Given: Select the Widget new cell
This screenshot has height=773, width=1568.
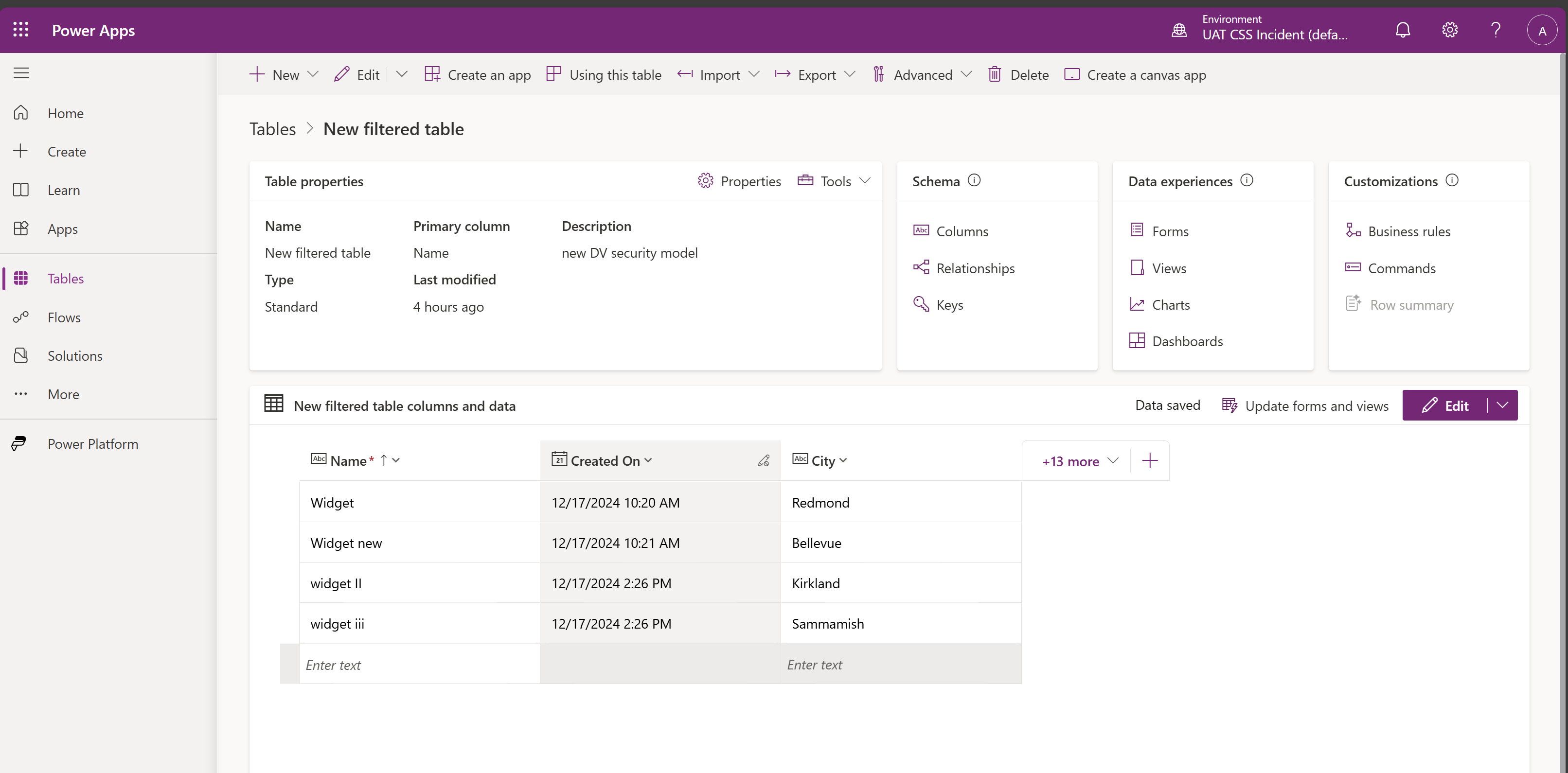Looking at the screenshot, I should [x=419, y=543].
